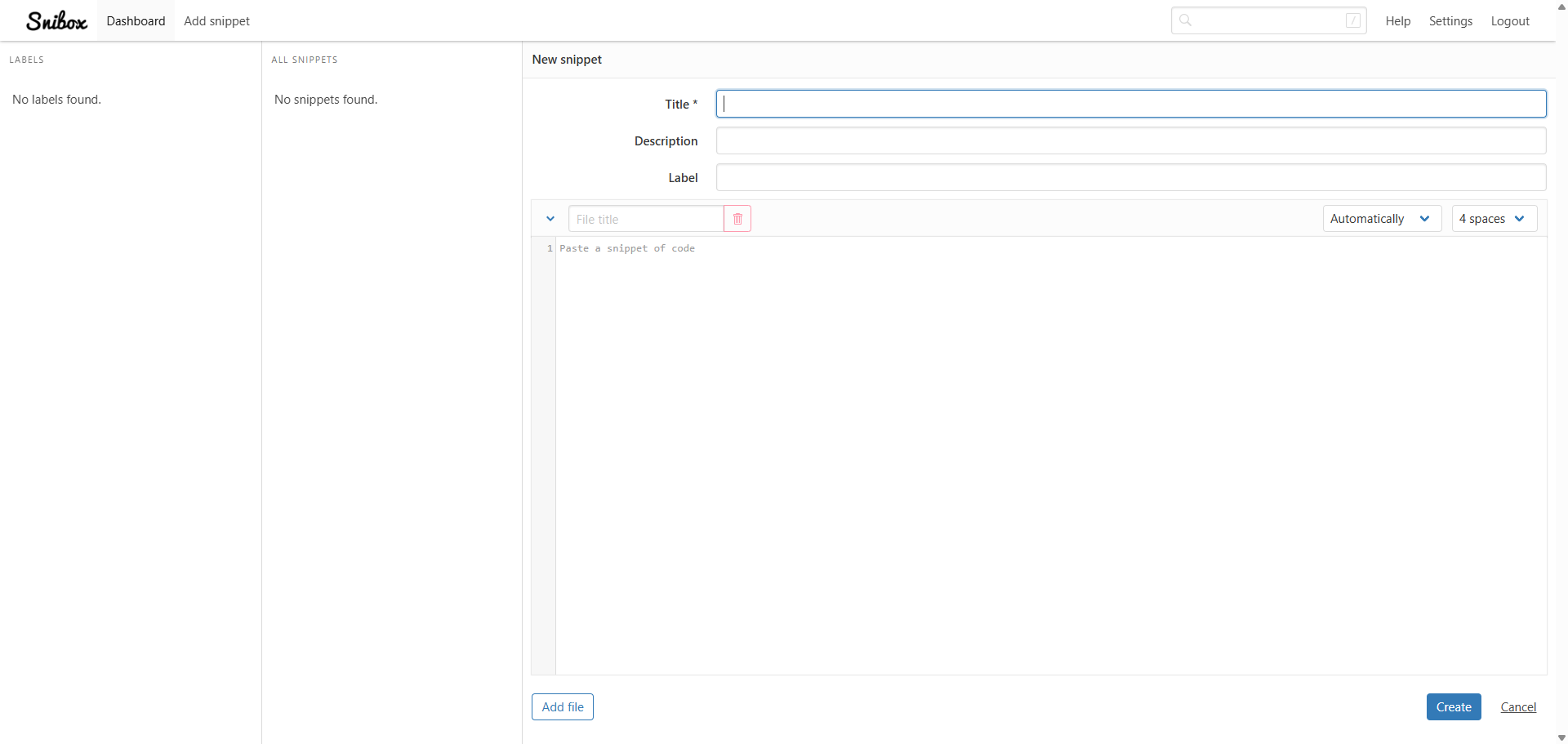
Task: Click the Snibox logo
Action: pos(56,20)
